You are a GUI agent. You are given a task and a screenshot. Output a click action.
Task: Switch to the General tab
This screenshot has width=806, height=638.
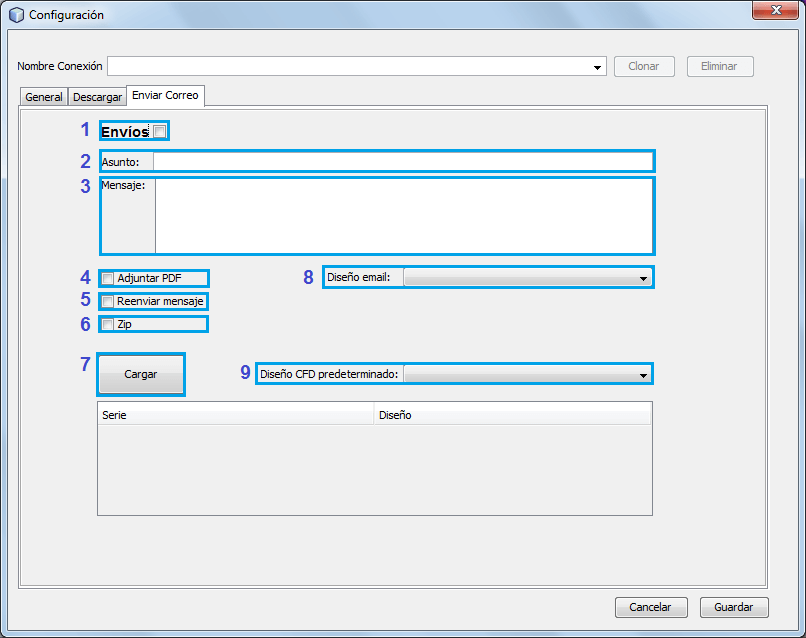pos(44,97)
